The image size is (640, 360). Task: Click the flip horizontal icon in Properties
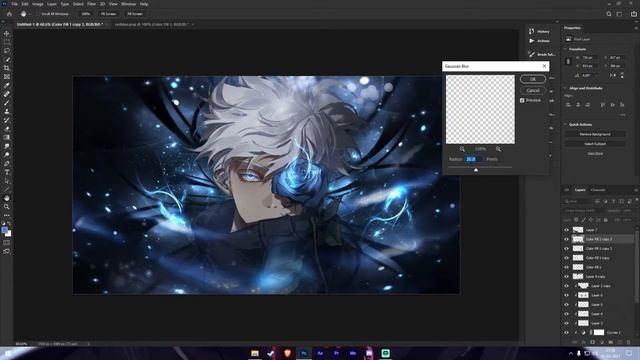point(613,76)
